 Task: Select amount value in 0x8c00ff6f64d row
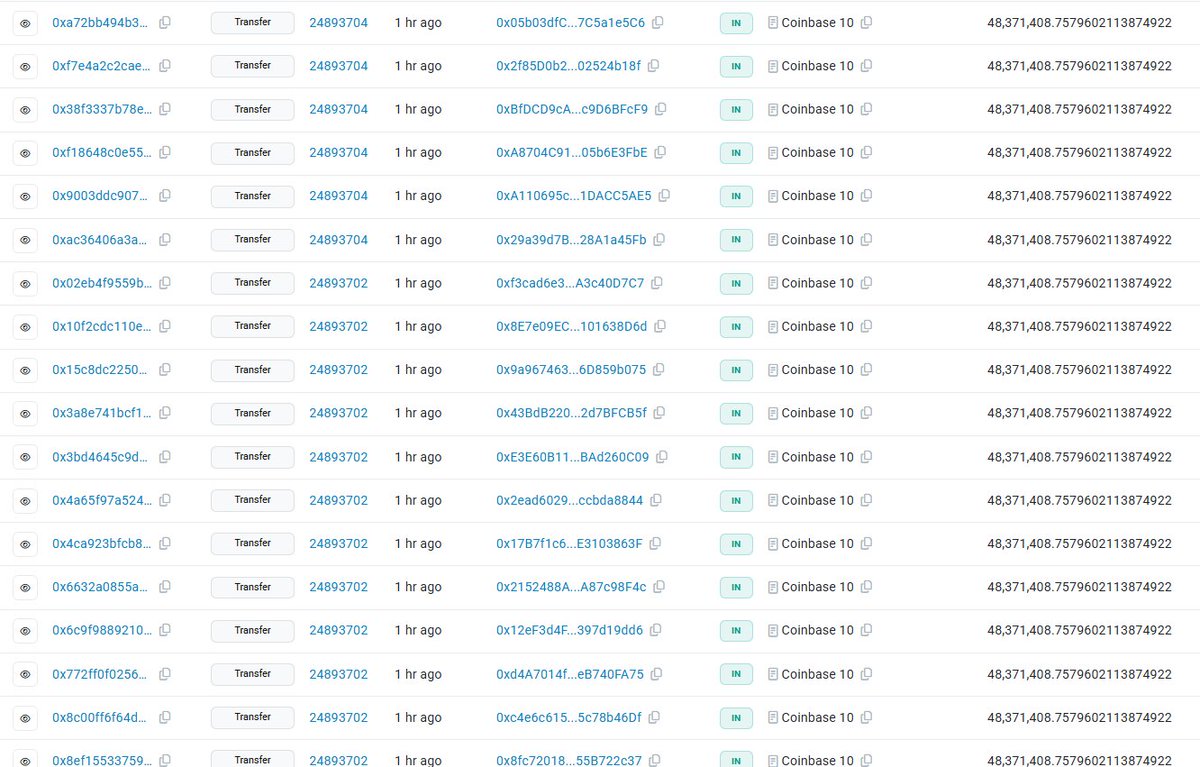1079,718
